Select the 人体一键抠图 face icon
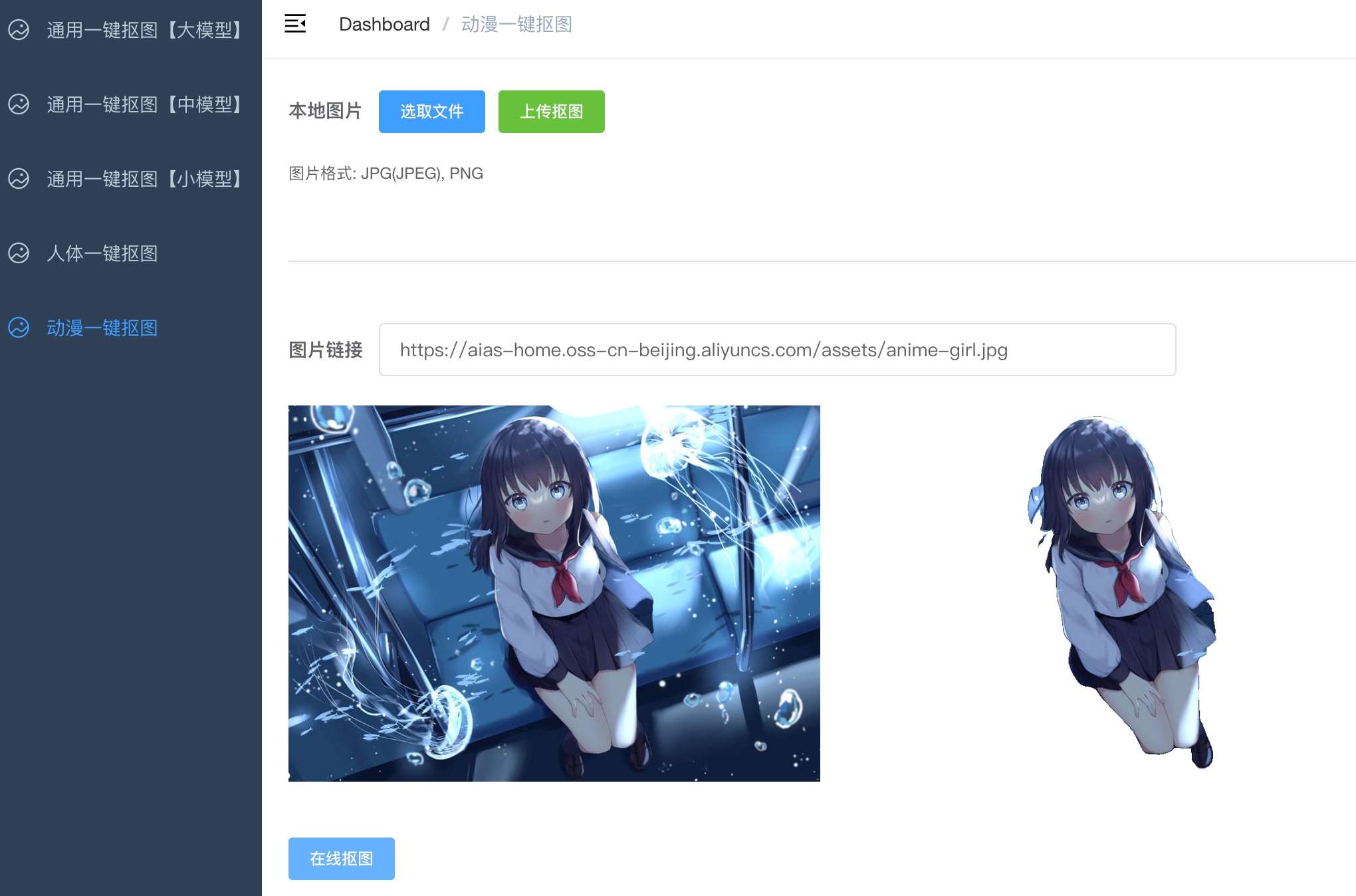 click(18, 254)
